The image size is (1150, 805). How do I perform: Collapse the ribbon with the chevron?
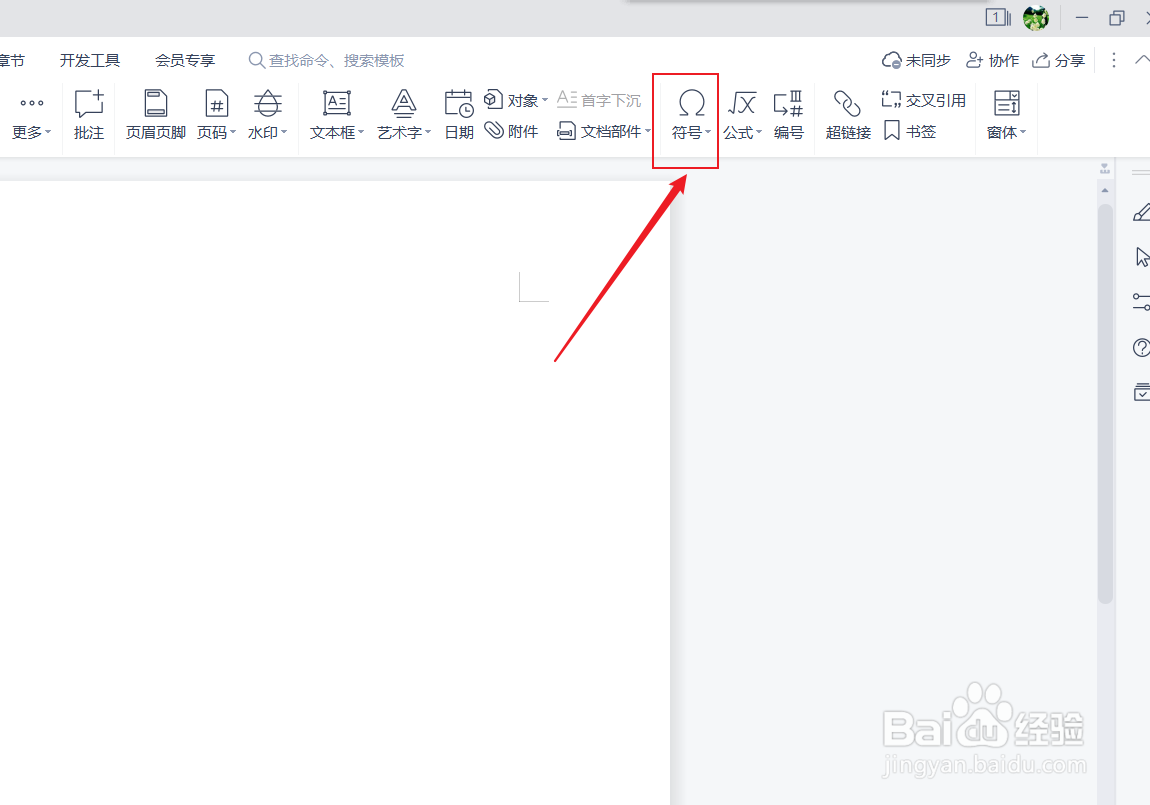pos(1142,60)
